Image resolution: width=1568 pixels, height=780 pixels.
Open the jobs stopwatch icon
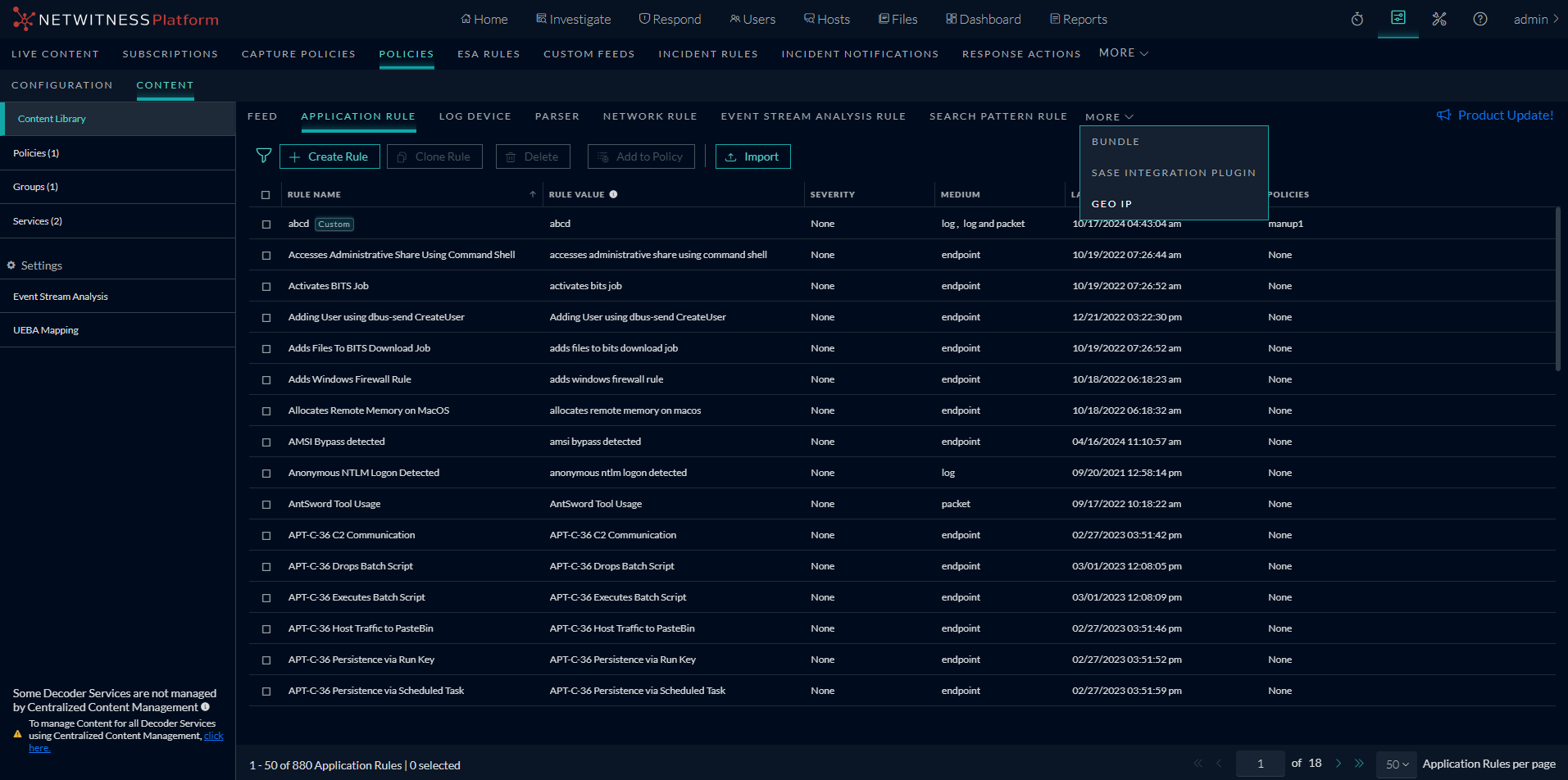(1357, 19)
